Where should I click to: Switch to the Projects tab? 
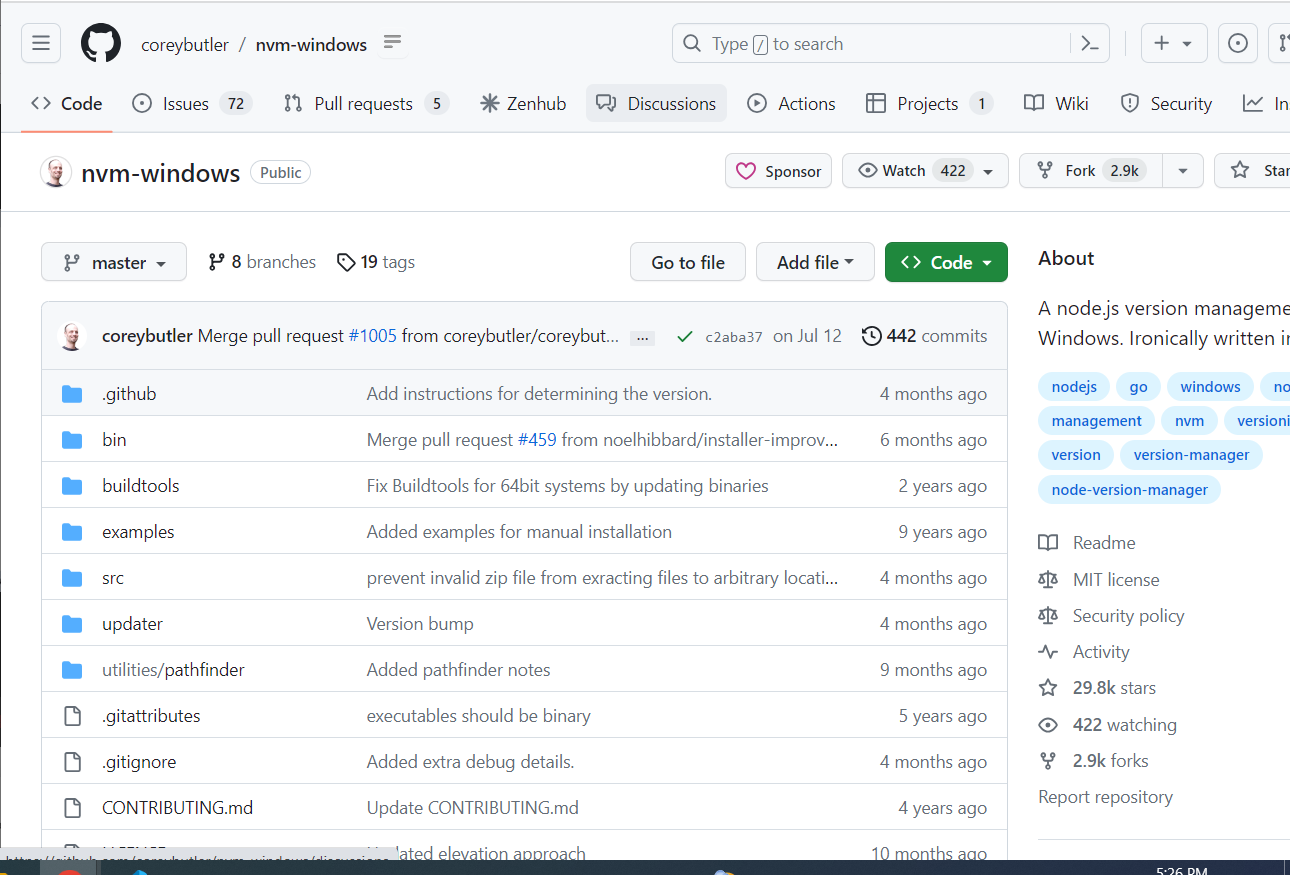click(x=929, y=103)
